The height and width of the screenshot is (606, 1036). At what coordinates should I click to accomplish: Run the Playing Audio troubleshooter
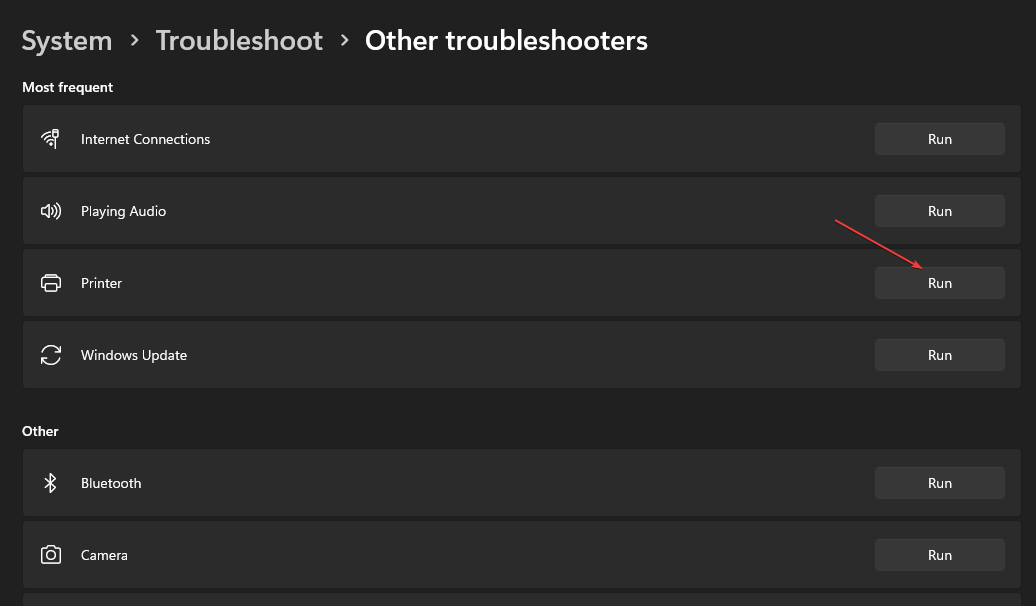coord(939,211)
